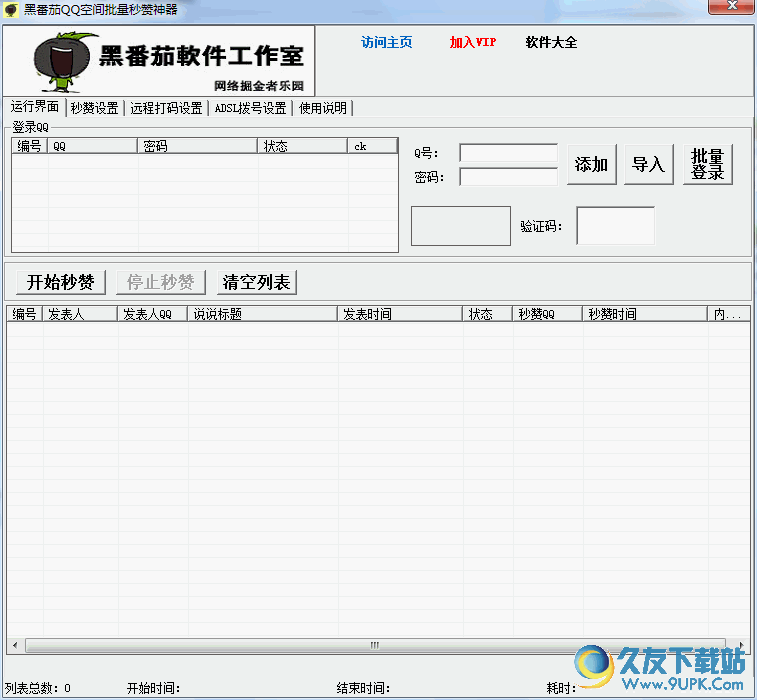Click the 秒赞时间 column header
Screen dimensions: 757x700
tap(645, 314)
